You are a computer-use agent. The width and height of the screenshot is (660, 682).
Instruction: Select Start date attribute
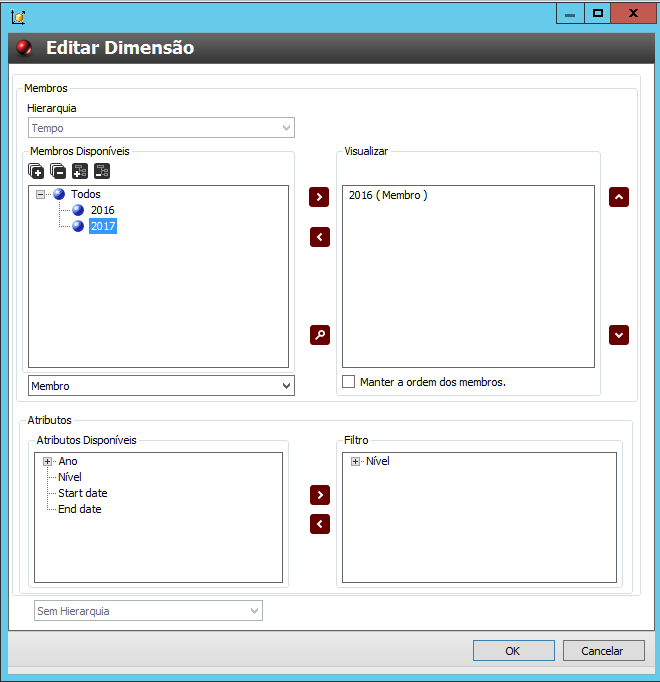tap(83, 493)
